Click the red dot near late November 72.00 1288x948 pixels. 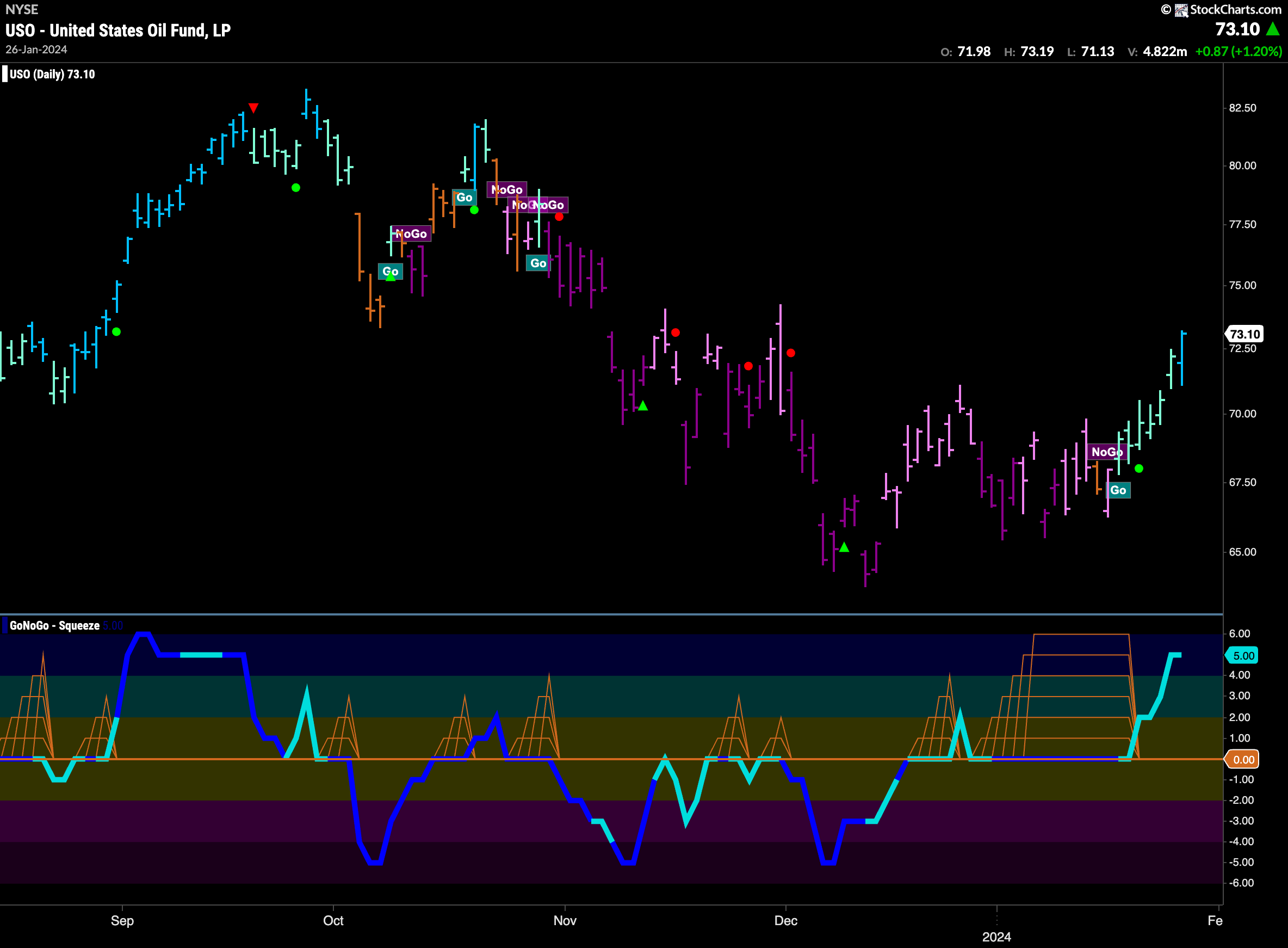coord(748,366)
